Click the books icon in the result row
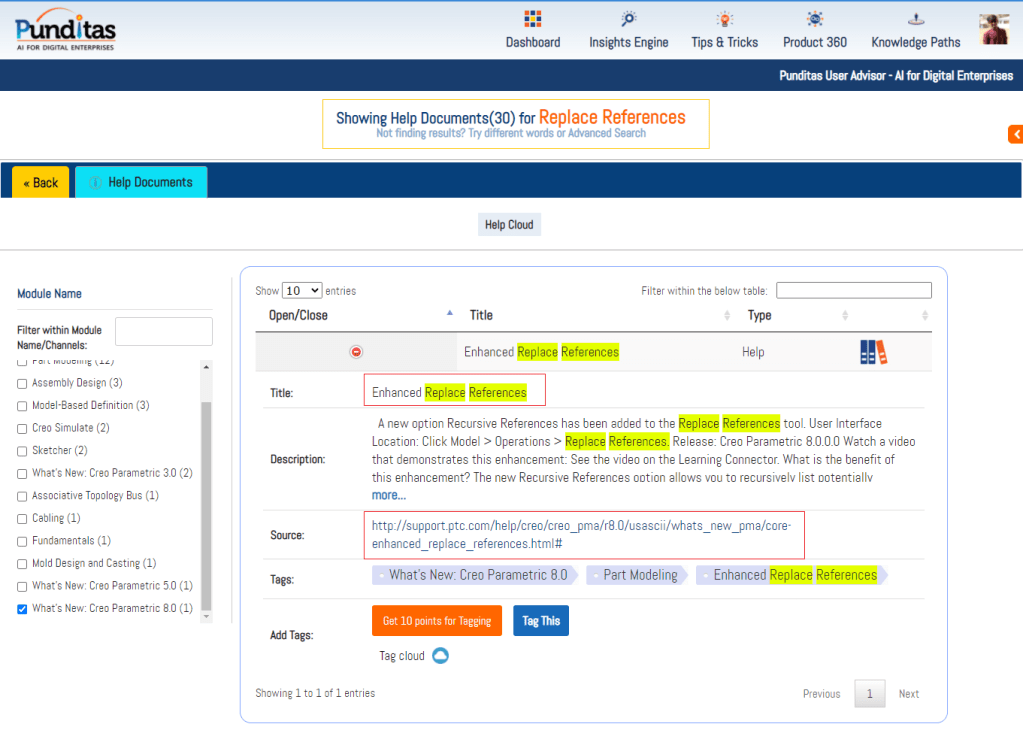 click(x=873, y=352)
